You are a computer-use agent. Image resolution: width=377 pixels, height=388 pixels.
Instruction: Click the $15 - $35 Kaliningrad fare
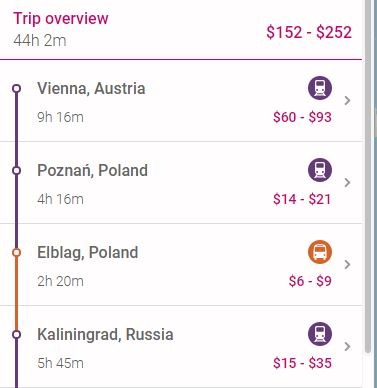click(x=302, y=363)
